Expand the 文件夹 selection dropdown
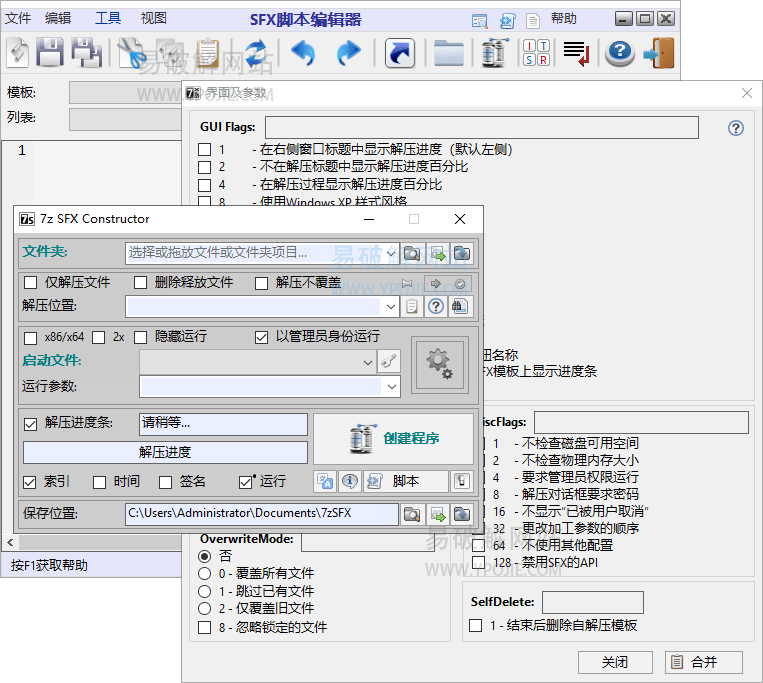763x683 pixels. pyautogui.click(x=390, y=252)
